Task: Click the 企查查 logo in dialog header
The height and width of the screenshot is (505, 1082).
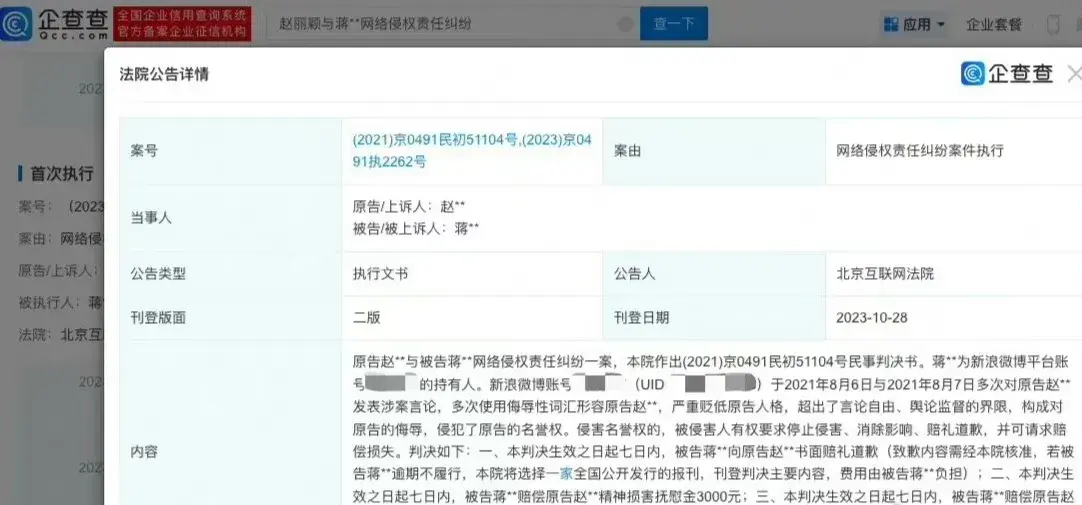Action: [1007, 73]
